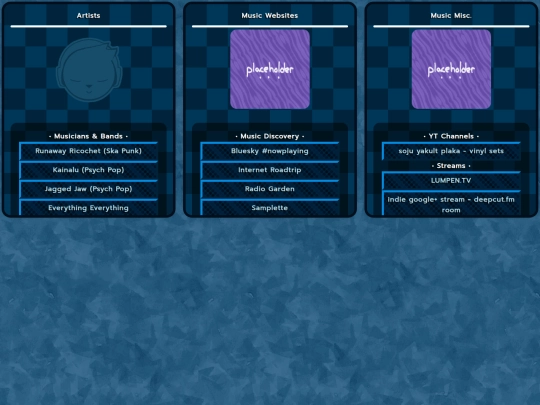The height and width of the screenshot is (405, 540).
Task: Open the Jagged Jaw (Psych Pop) link
Action: [89, 189]
